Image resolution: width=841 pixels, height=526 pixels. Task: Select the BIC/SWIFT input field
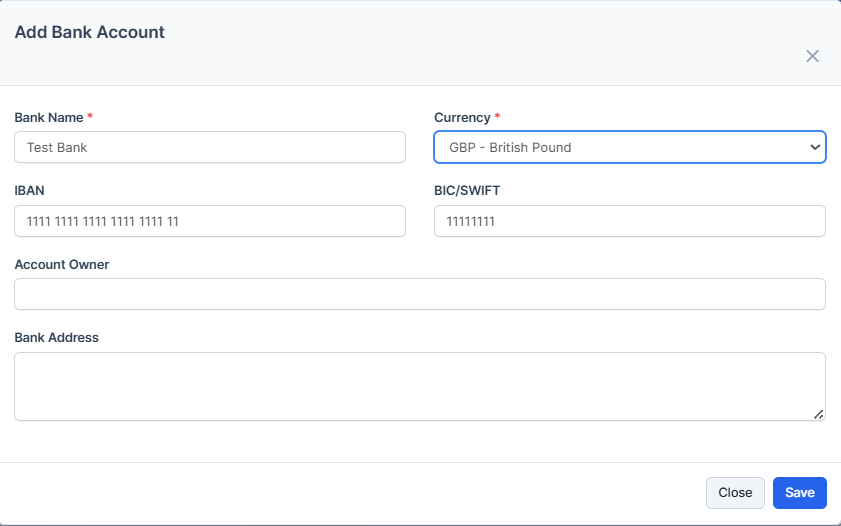[x=629, y=221]
